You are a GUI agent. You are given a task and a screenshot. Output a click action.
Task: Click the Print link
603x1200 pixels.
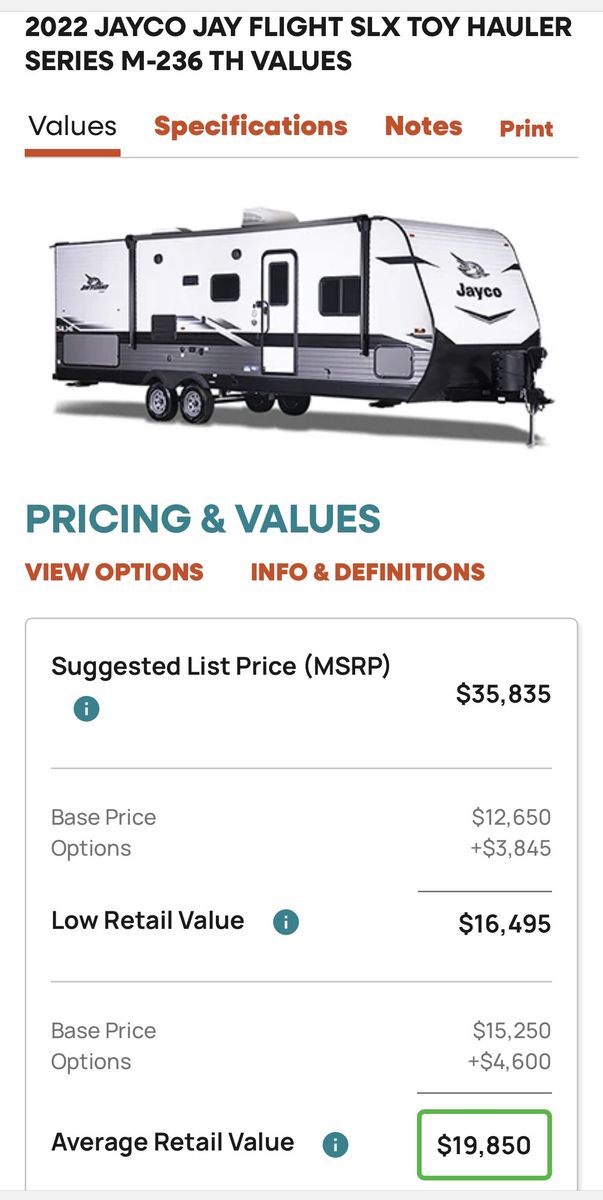point(526,128)
